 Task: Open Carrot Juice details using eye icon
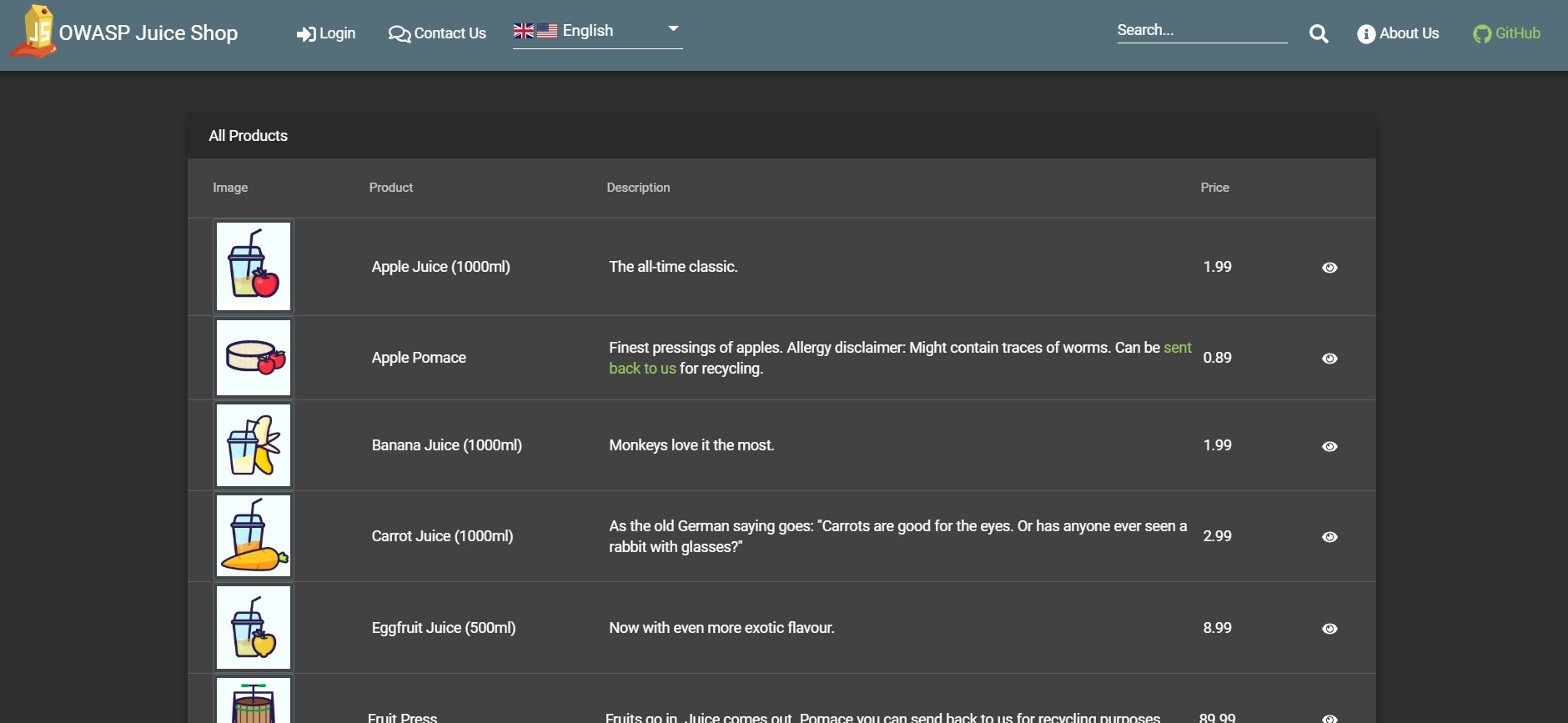1329,537
